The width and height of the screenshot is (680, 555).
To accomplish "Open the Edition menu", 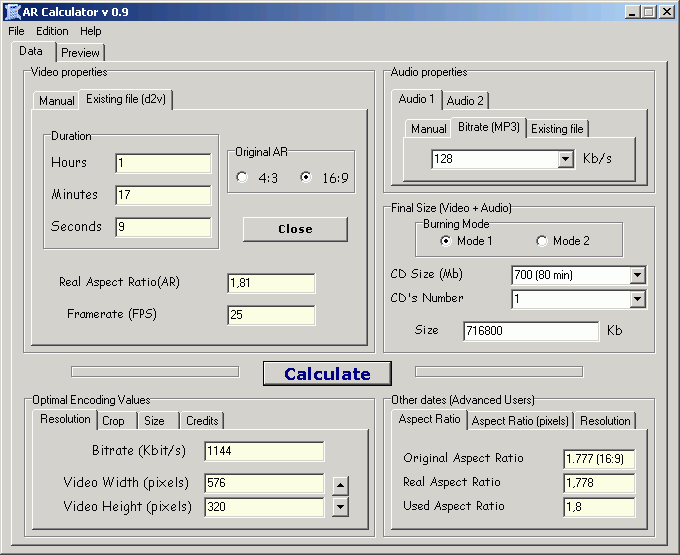I will pyautogui.click(x=52, y=31).
